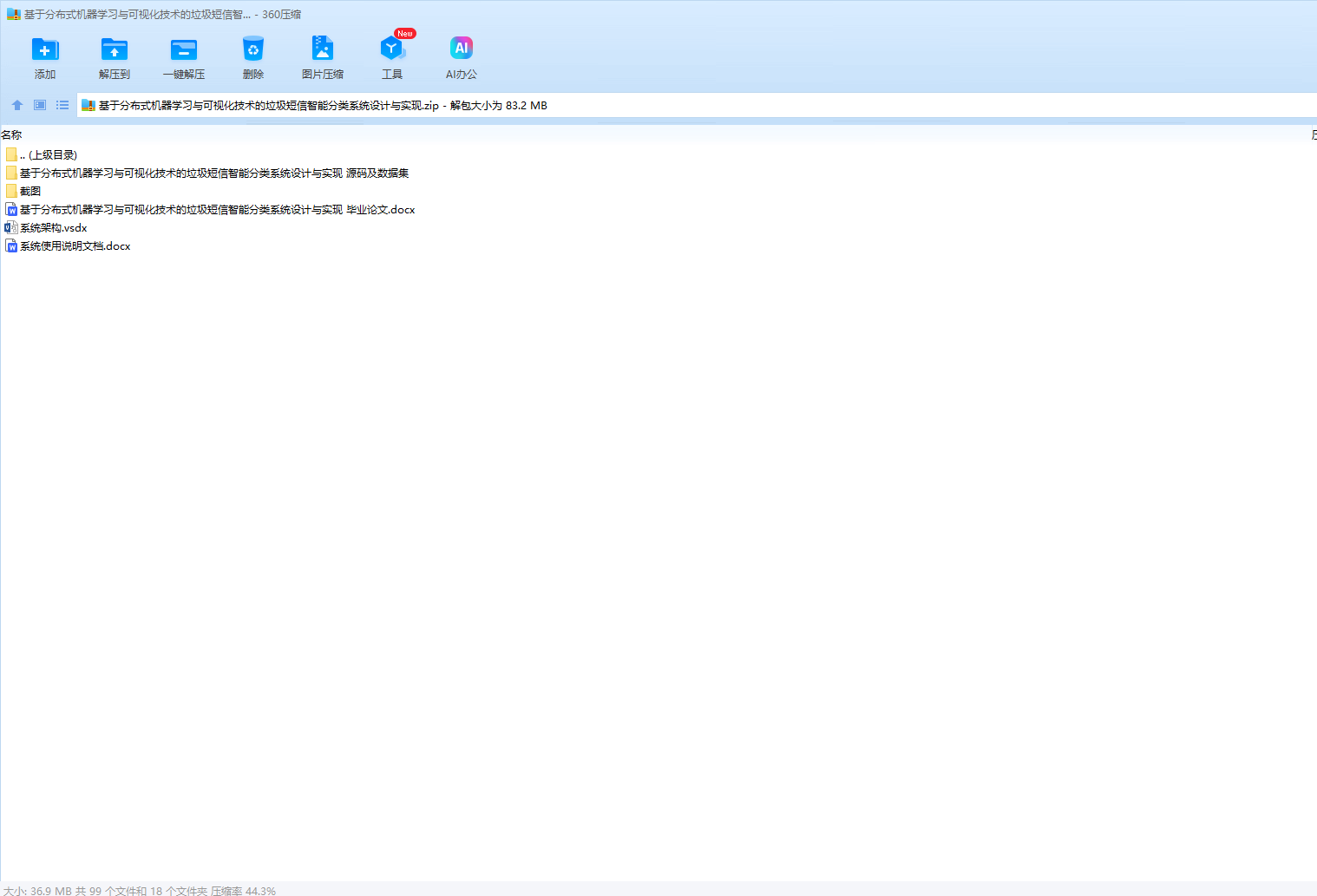Select the 源码及数据集 folder
This screenshot has width=1317, height=896.
[207, 173]
